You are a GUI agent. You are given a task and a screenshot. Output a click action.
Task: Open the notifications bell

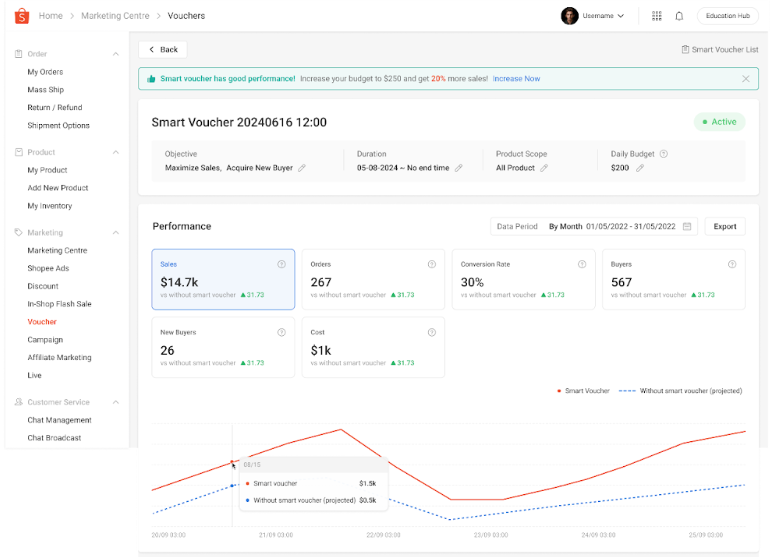(x=679, y=16)
